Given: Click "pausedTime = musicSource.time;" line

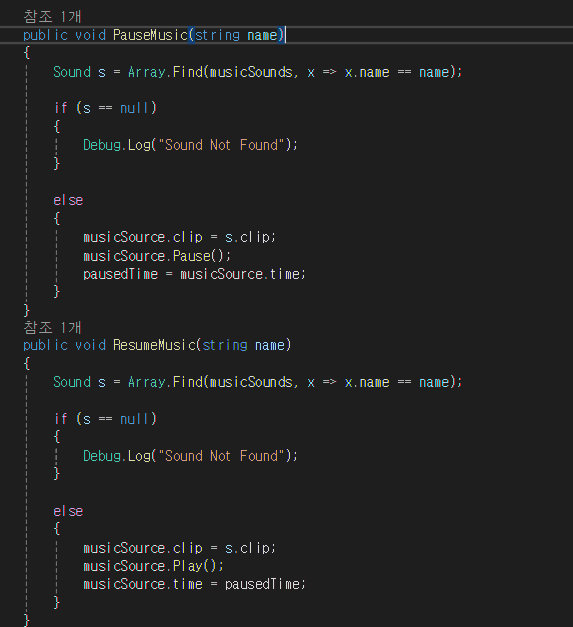Looking at the screenshot, I should pyautogui.click(x=194, y=274).
